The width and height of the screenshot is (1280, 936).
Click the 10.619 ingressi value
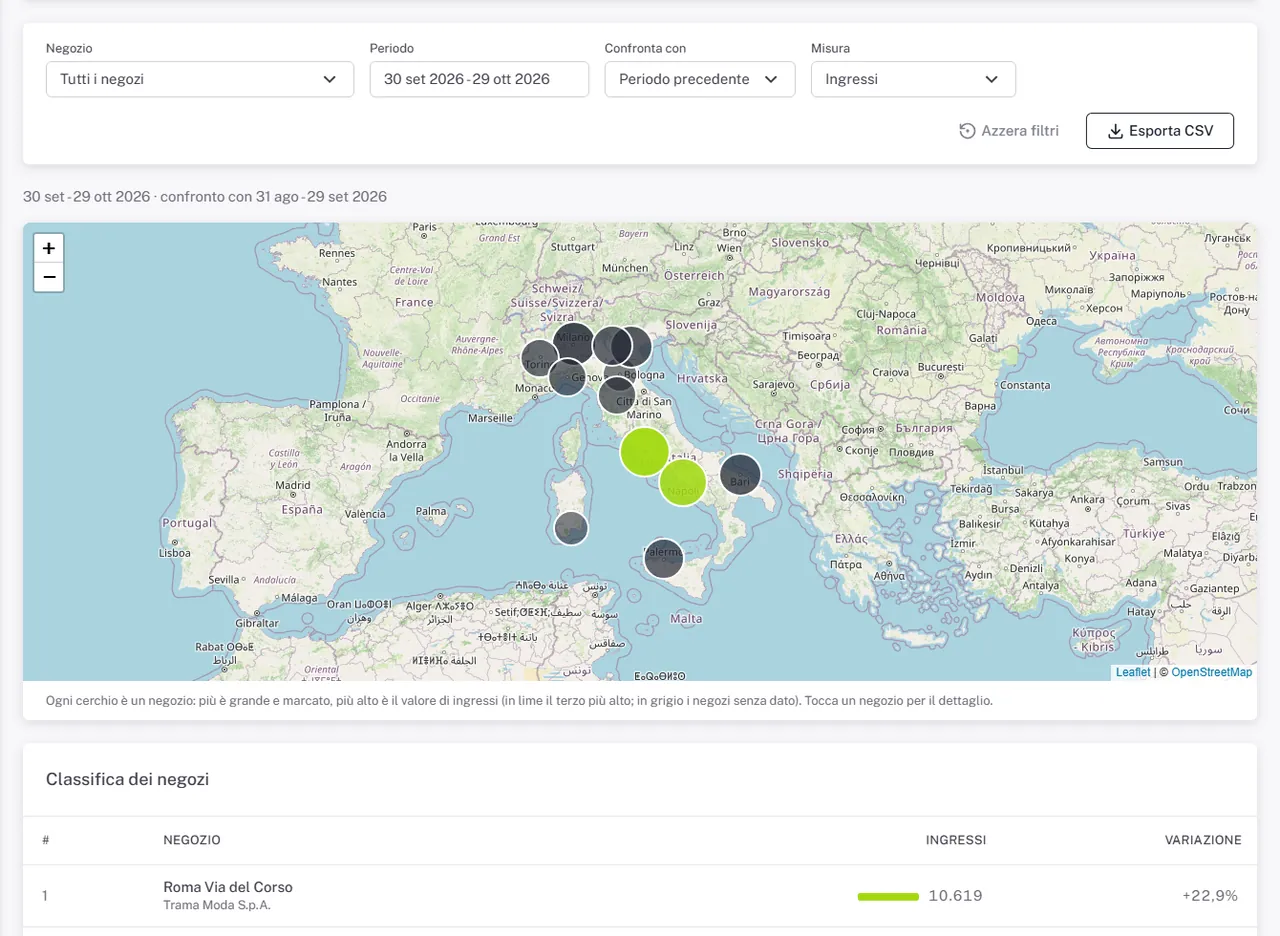pos(957,896)
